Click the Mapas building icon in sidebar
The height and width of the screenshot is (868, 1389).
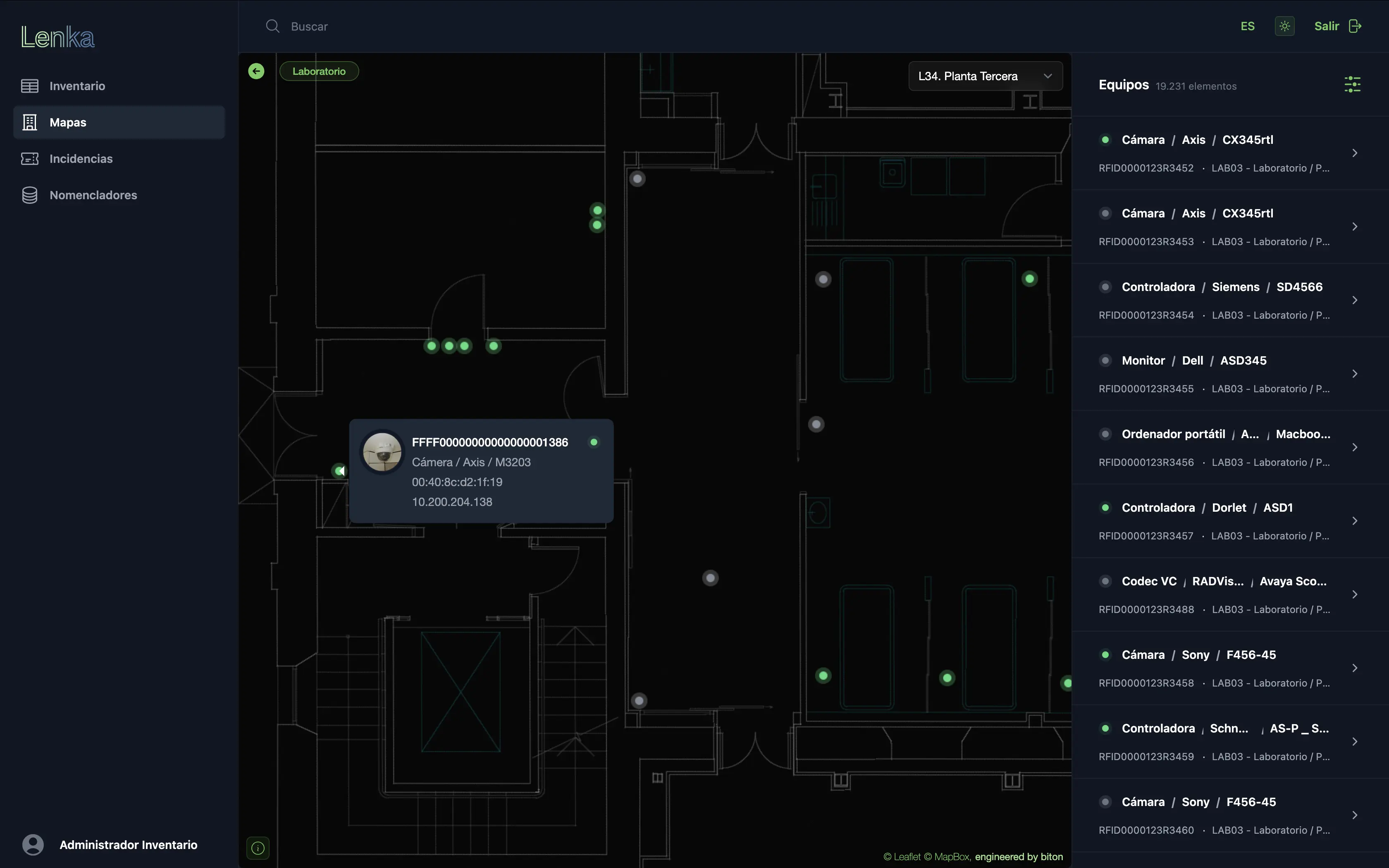pos(30,122)
